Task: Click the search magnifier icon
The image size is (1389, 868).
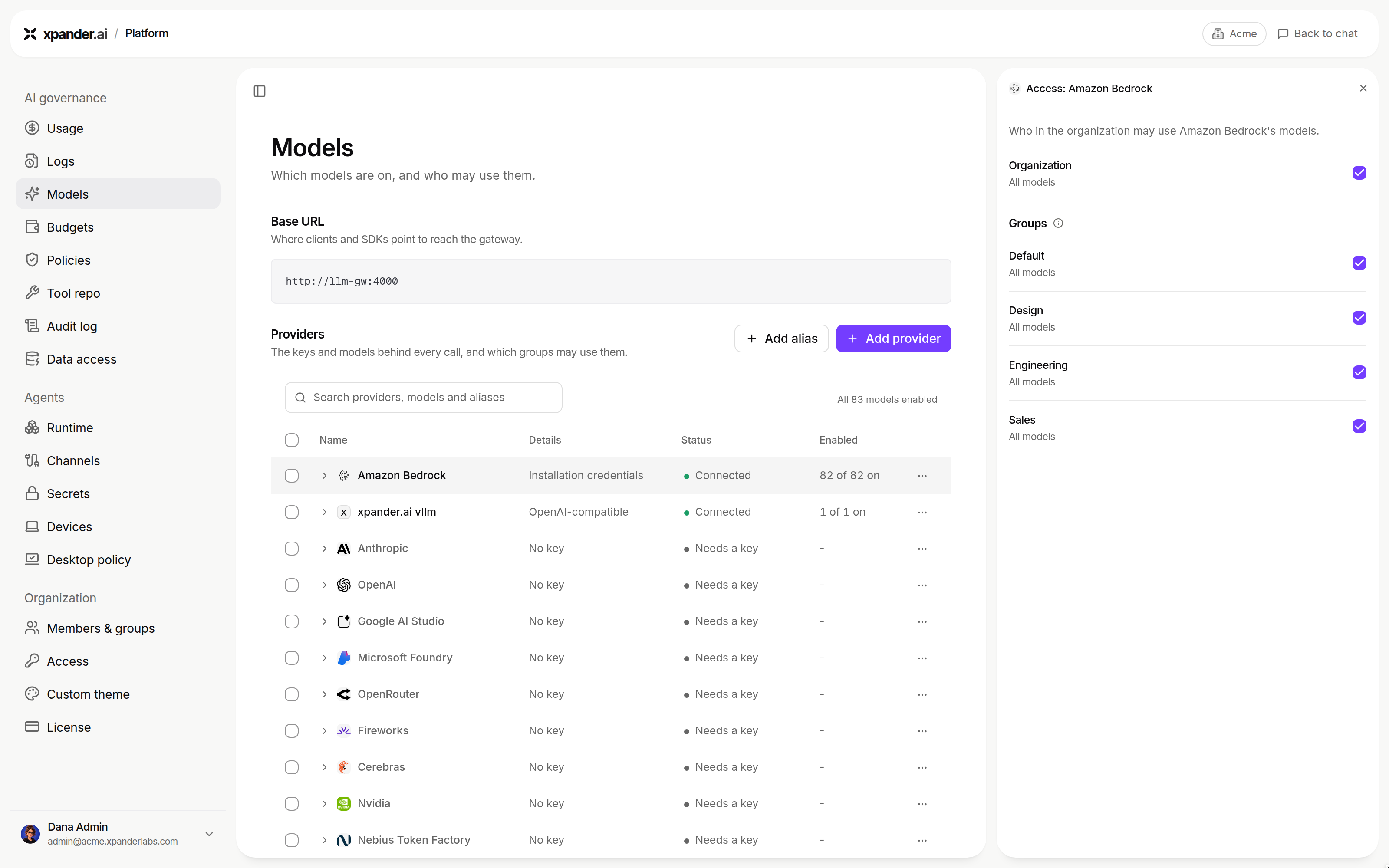Action: (x=300, y=397)
